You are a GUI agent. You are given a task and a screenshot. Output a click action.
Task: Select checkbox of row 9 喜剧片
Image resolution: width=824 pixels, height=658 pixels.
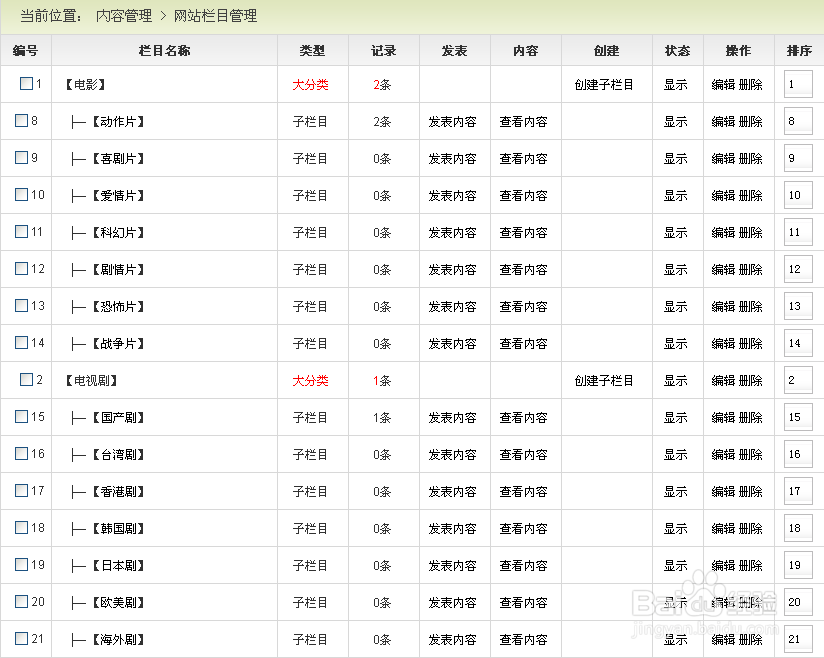pyautogui.click(x=22, y=158)
